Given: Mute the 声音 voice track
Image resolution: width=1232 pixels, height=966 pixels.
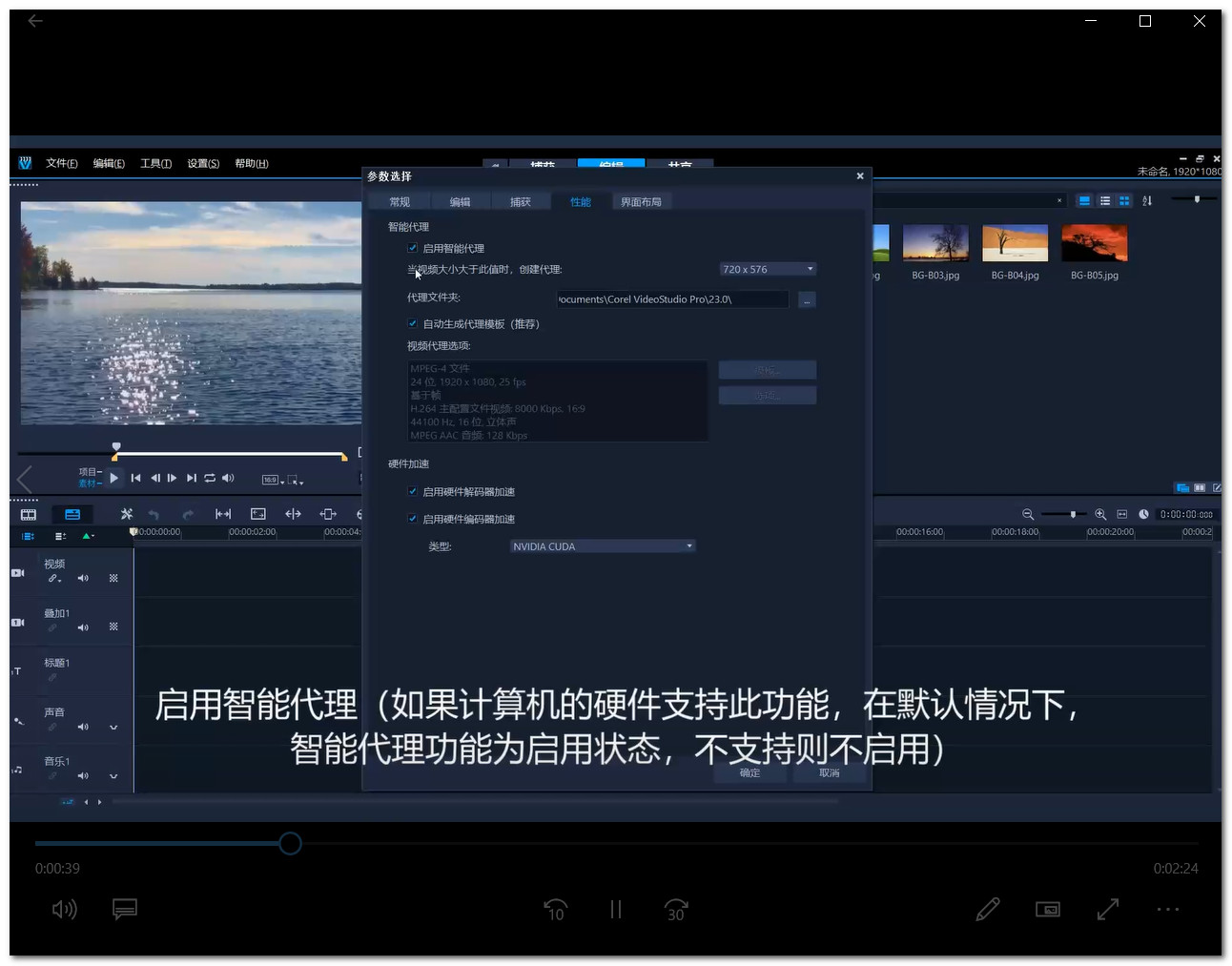Looking at the screenshot, I should pyautogui.click(x=83, y=727).
